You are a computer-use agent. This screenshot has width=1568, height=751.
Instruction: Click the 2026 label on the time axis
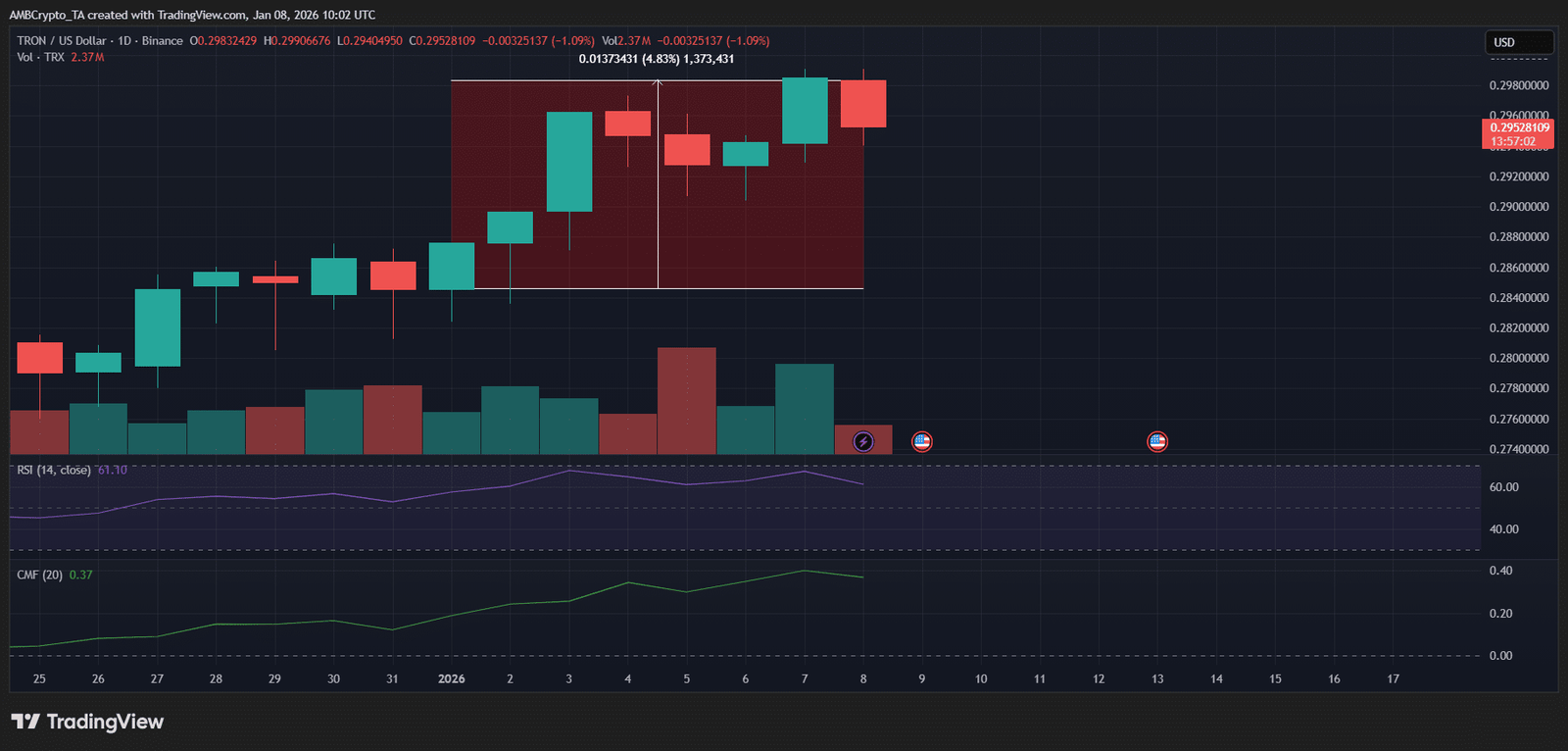451,678
